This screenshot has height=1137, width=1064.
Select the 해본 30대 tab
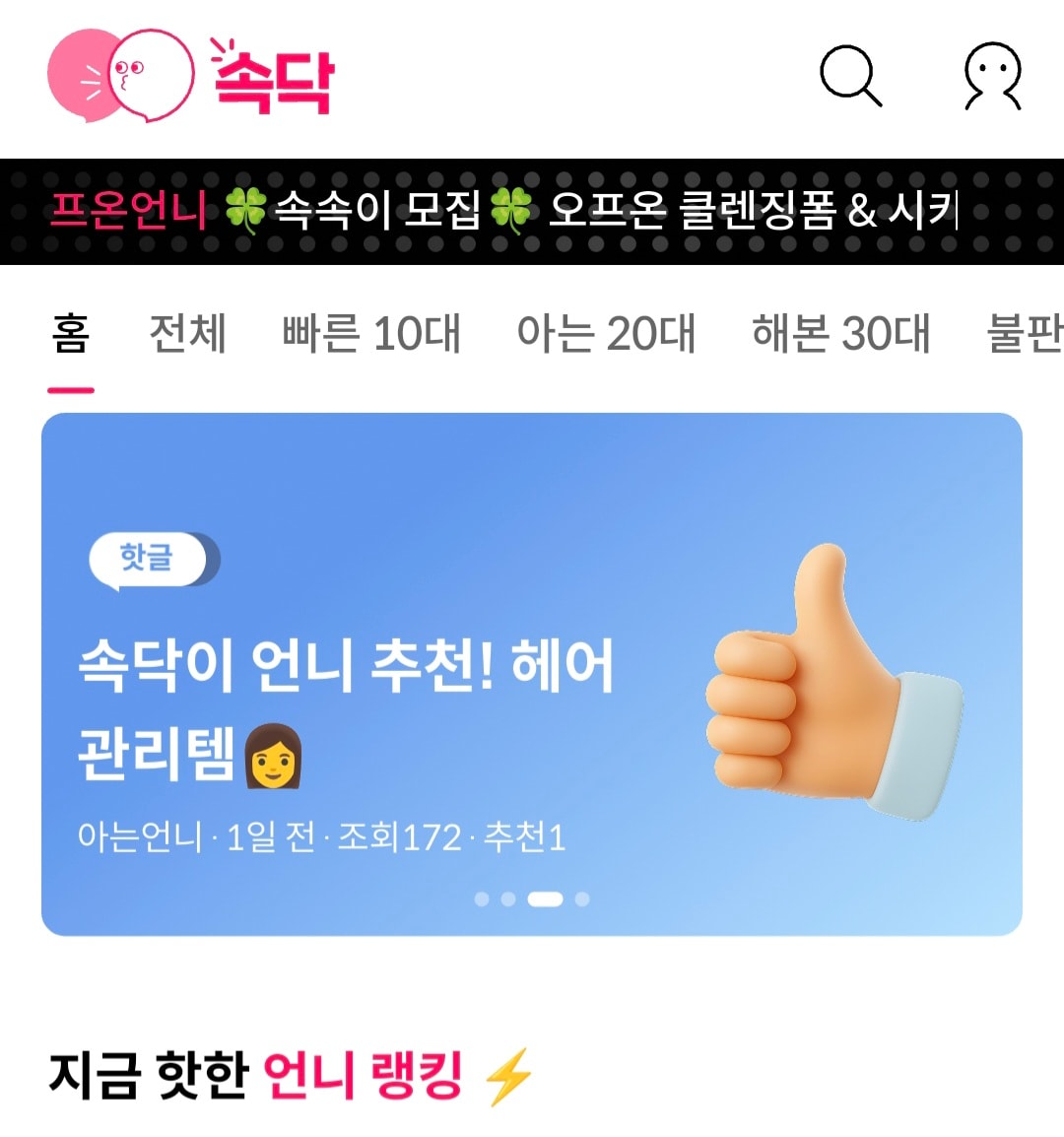click(x=841, y=334)
